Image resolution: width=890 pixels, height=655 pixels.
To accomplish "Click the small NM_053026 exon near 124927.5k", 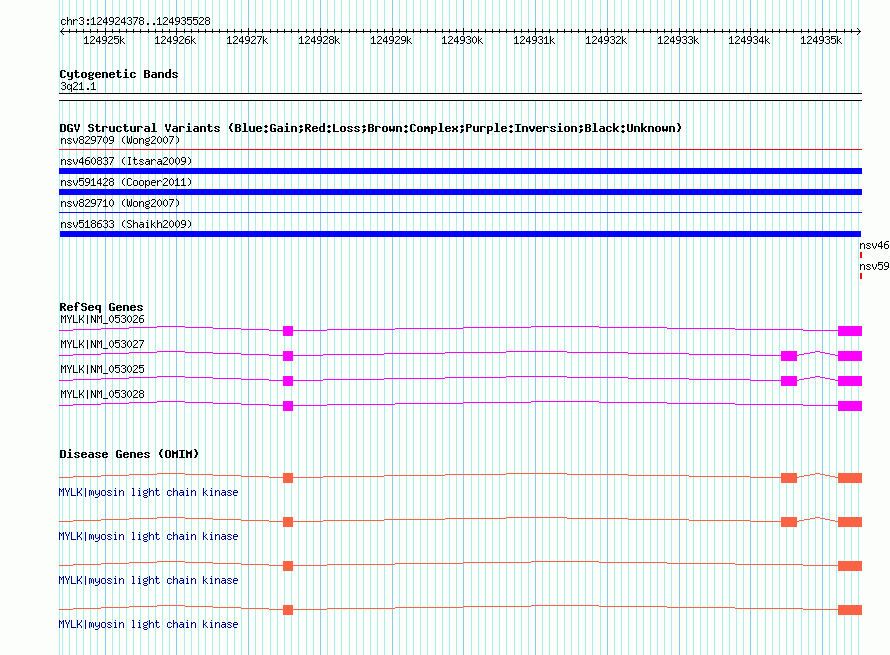I will click(x=288, y=331).
